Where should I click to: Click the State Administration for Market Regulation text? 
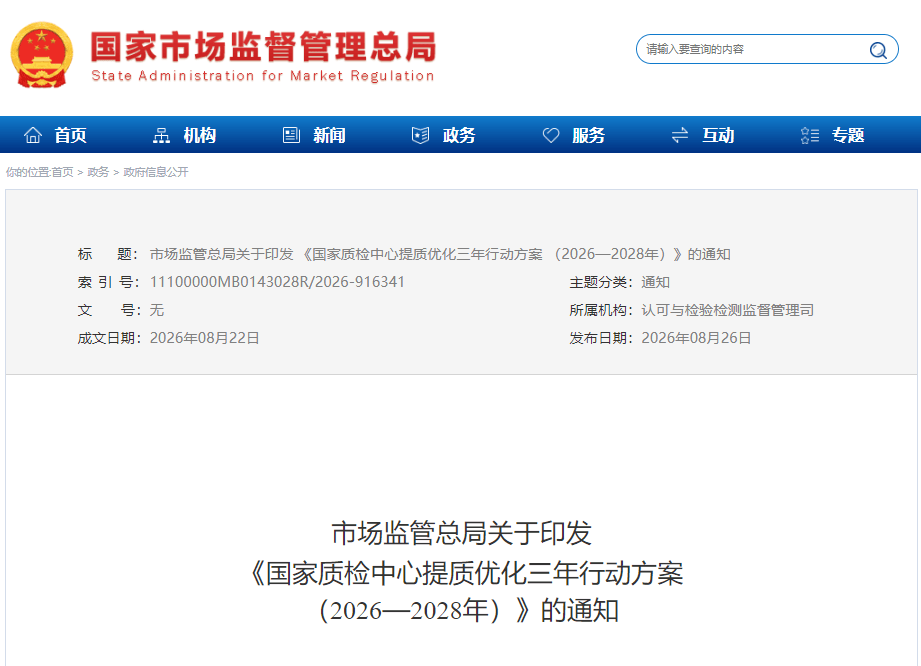(263, 76)
